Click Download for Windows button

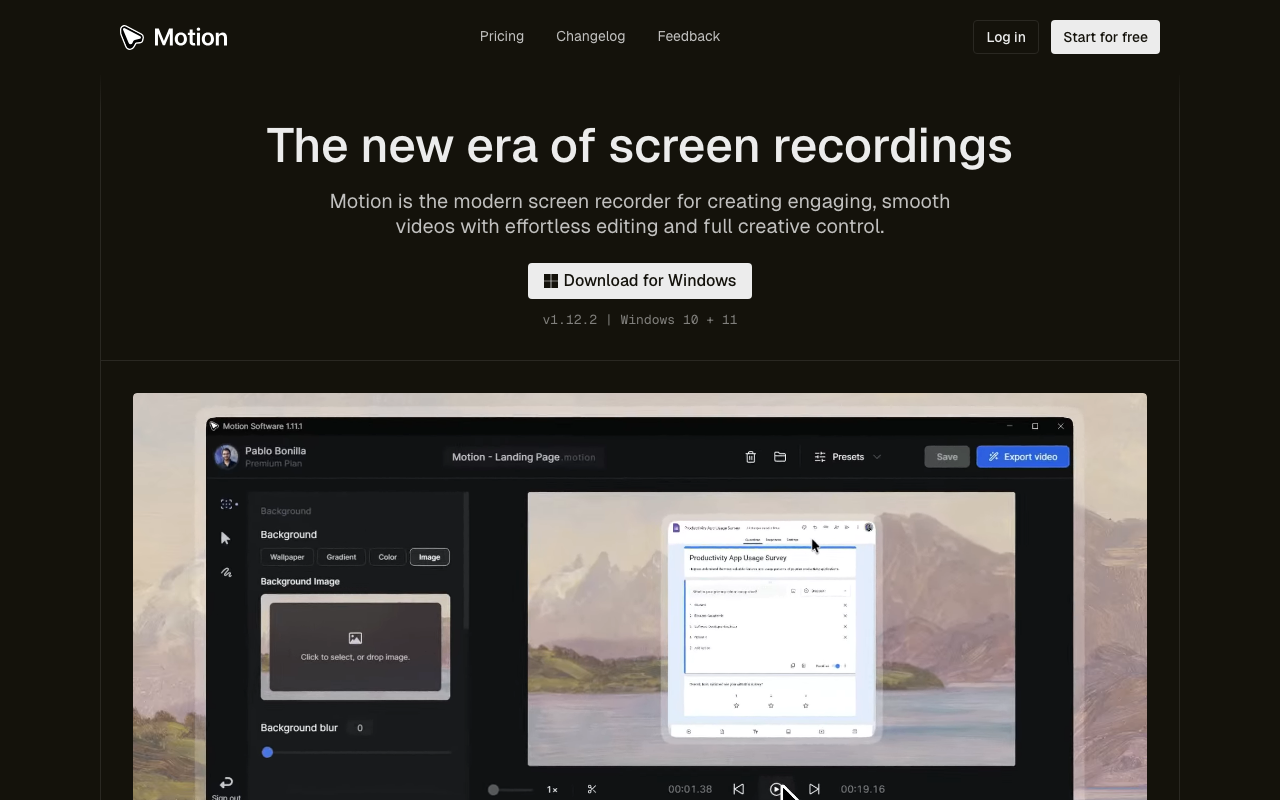(x=640, y=281)
